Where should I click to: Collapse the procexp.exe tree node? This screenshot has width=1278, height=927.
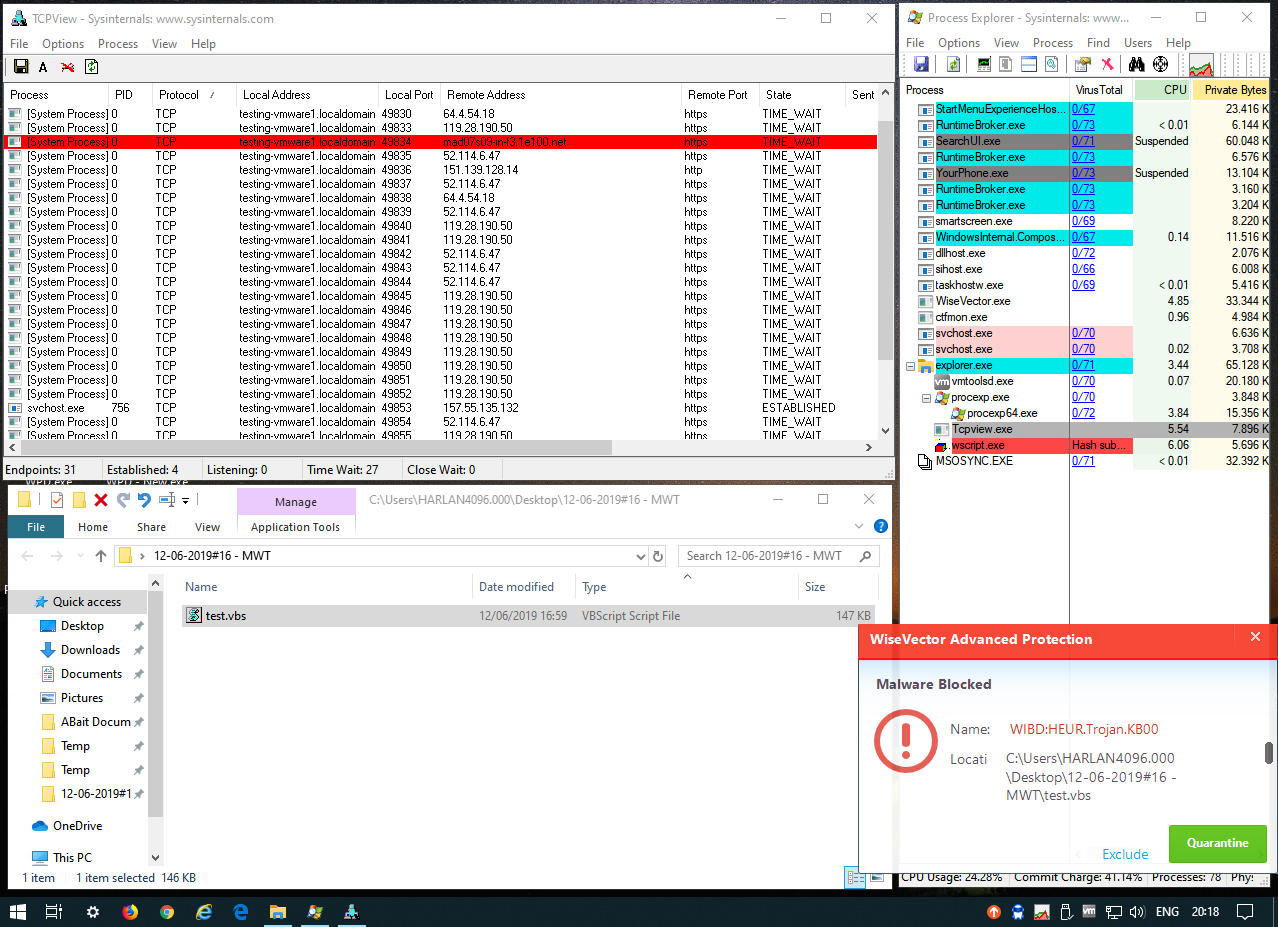(926, 397)
